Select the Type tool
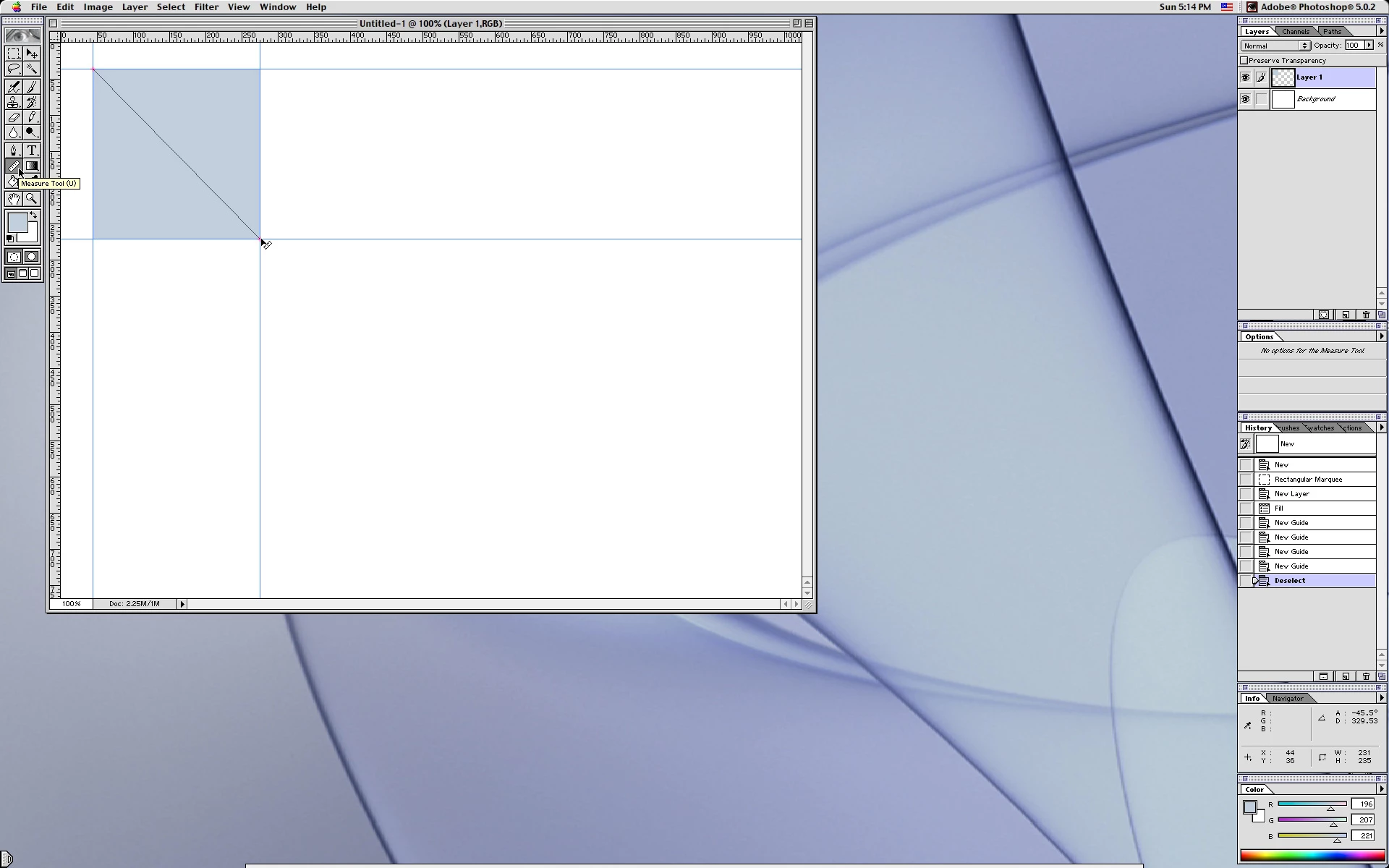This screenshot has height=868, width=1389. coord(32,150)
